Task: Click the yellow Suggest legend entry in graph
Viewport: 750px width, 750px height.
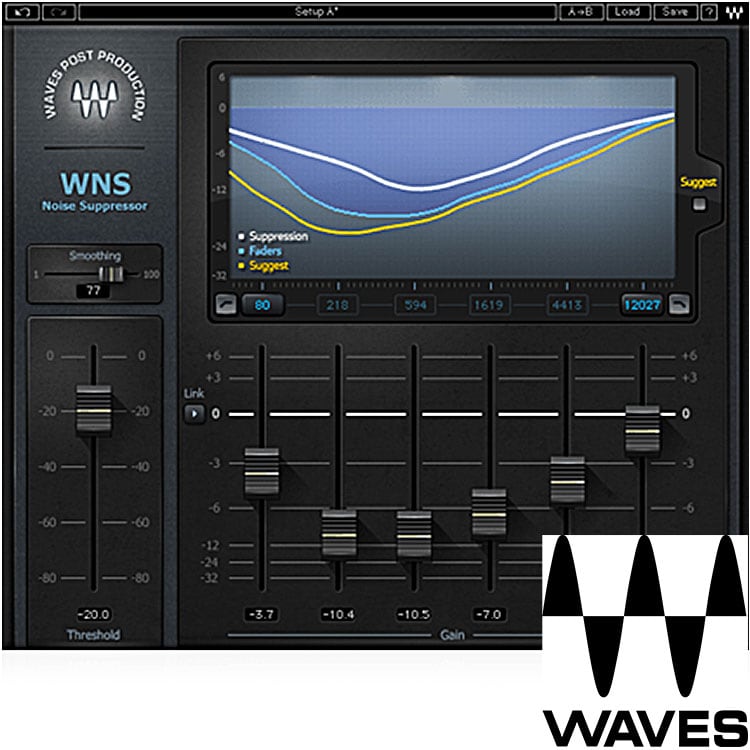Action: tap(264, 265)
